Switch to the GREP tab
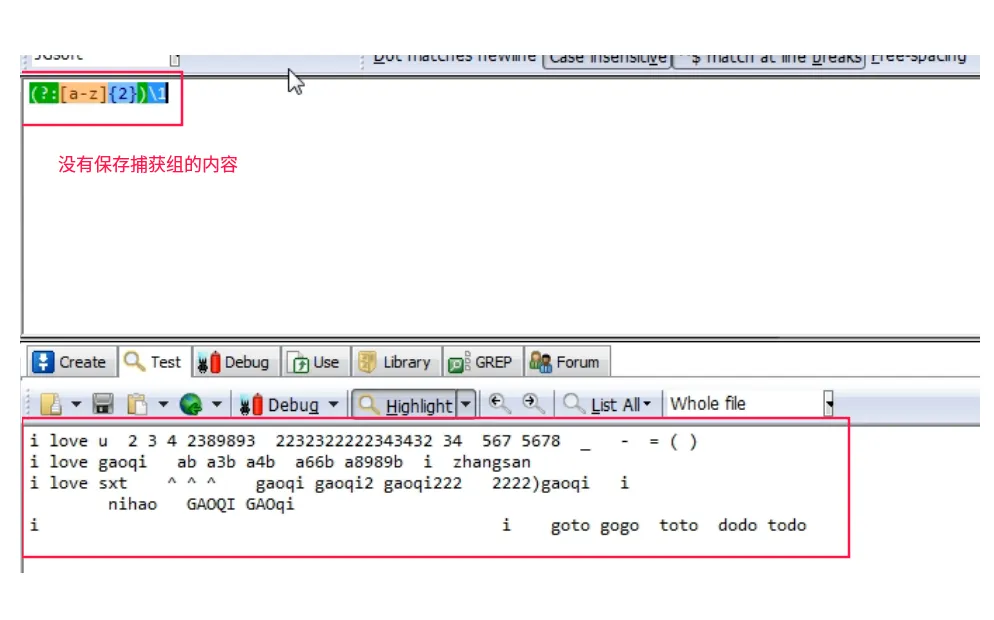994x620 pixels. click(x=482, y=362)
